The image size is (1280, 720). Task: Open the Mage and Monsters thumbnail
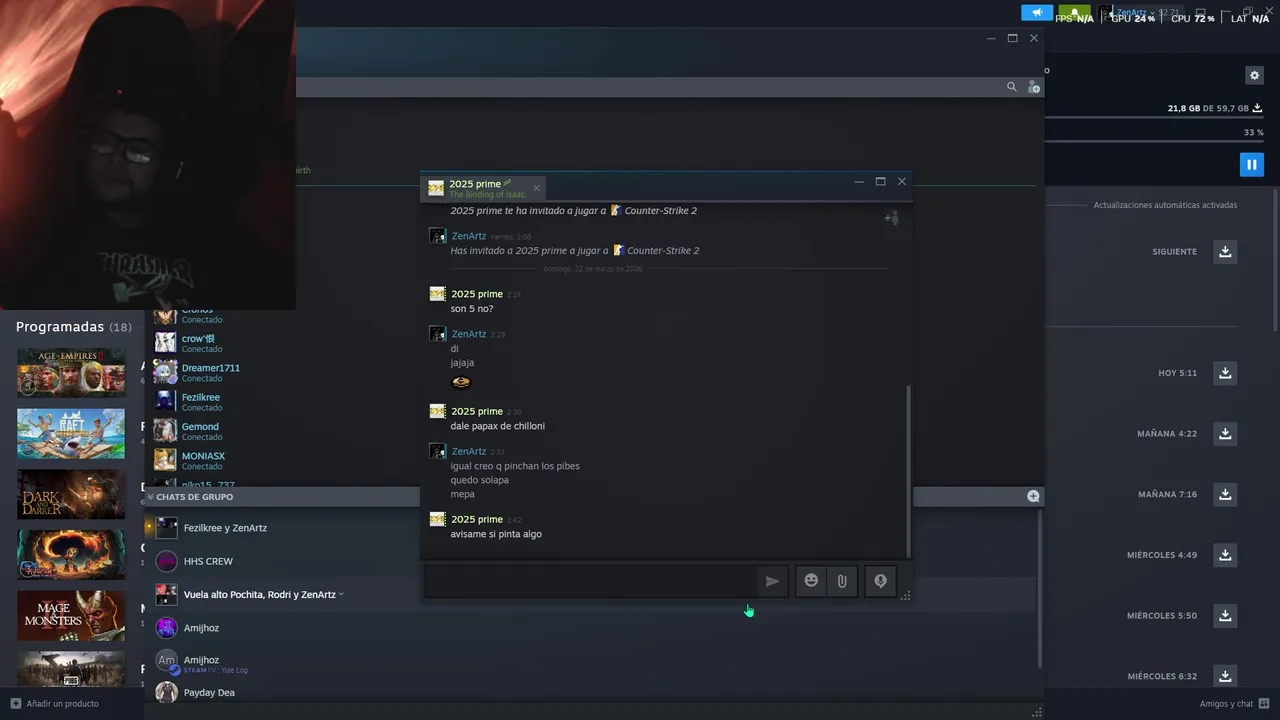(71, 616)
